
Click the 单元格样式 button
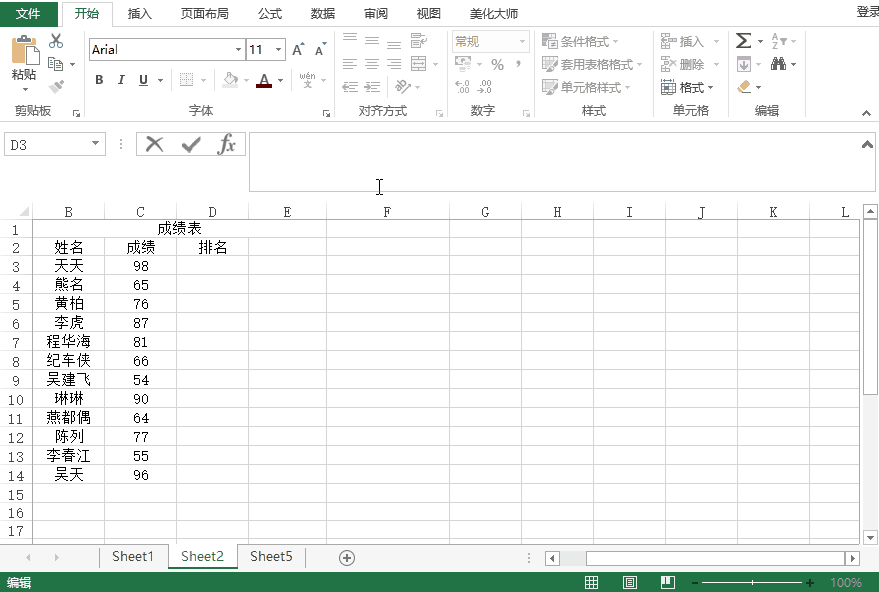(585, 87)
